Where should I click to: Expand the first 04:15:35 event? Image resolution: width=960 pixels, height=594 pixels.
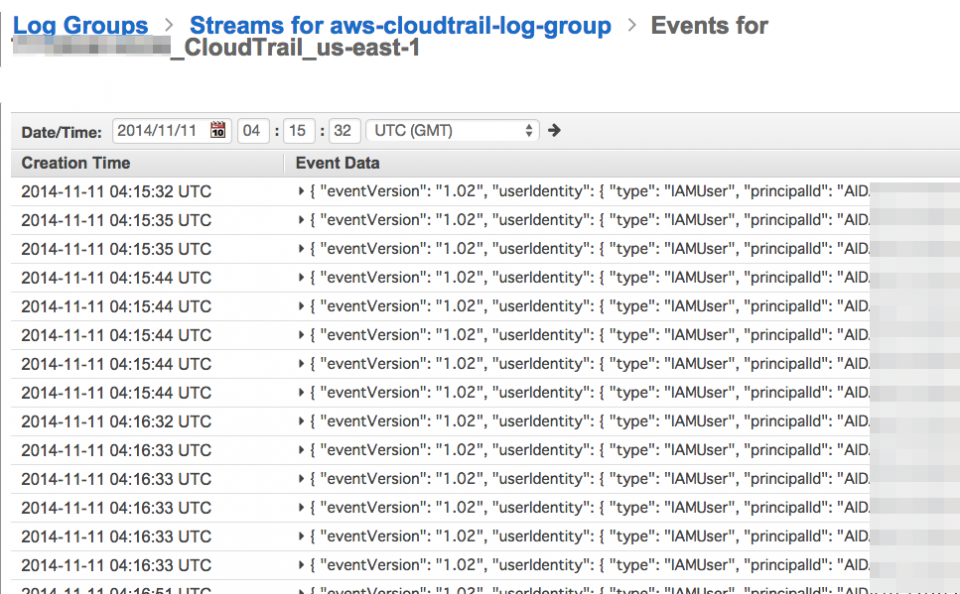pos(301,220)
